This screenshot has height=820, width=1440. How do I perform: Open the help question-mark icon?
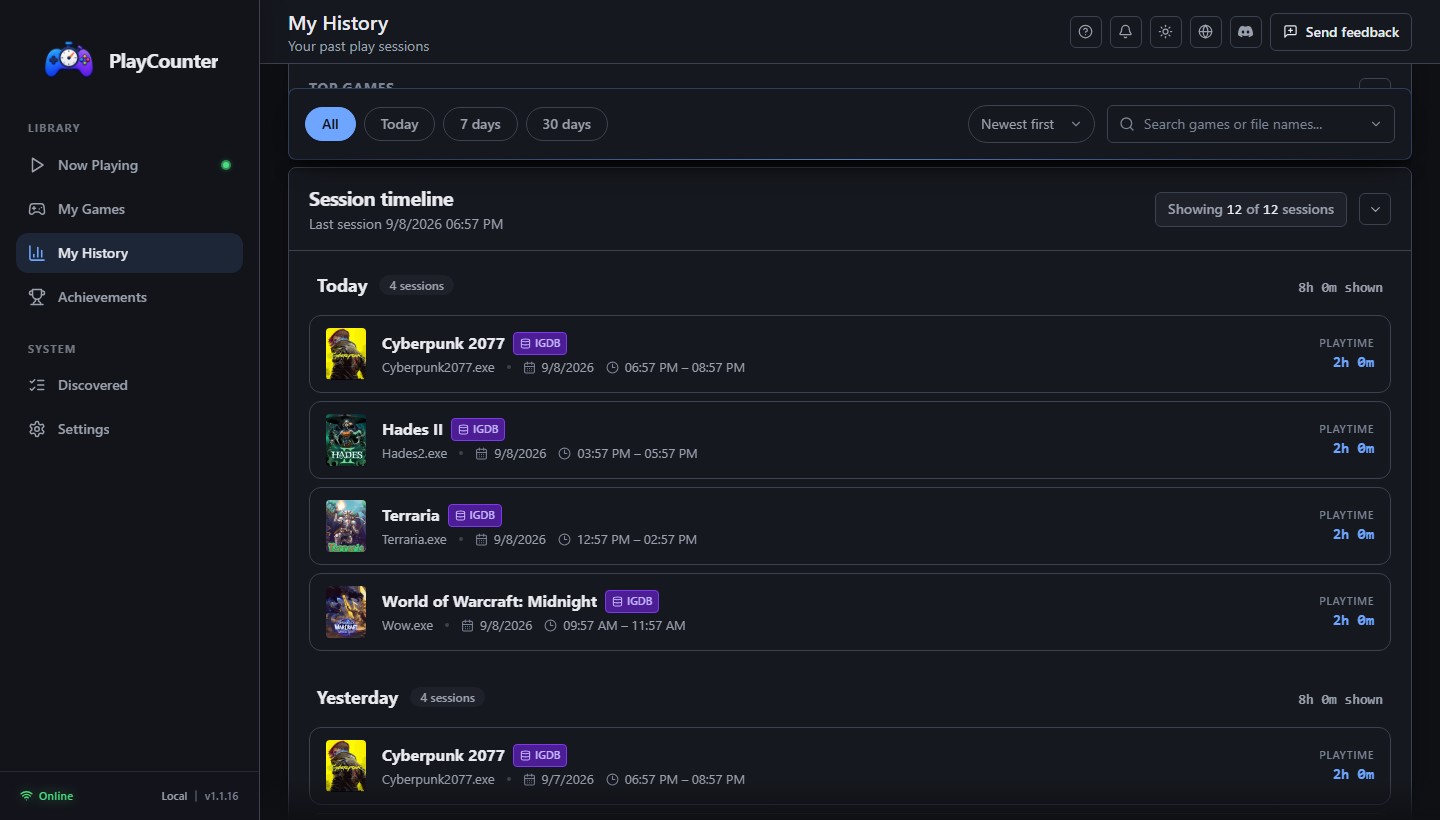(1086, 32)
